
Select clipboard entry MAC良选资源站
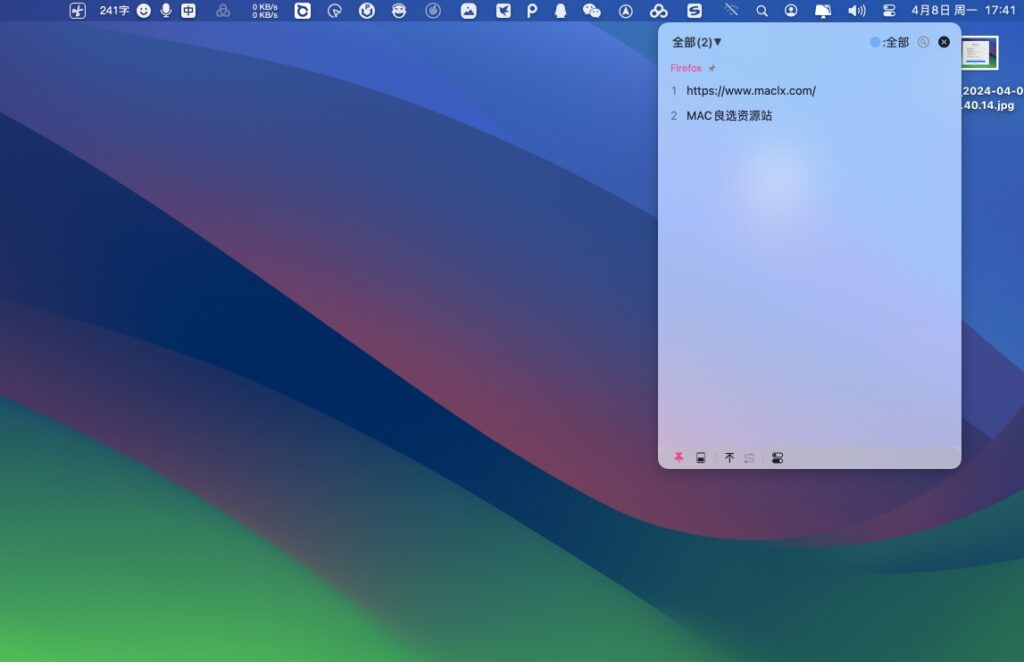point(727,115)
